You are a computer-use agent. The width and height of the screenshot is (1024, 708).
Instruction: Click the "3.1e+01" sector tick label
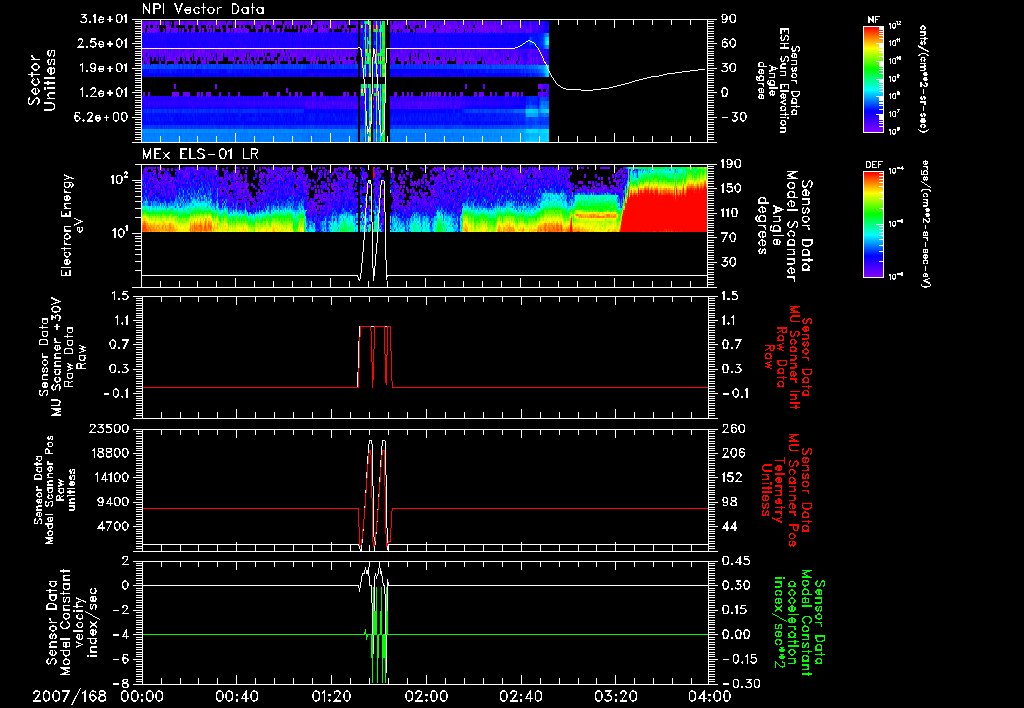tap(104, 19)
